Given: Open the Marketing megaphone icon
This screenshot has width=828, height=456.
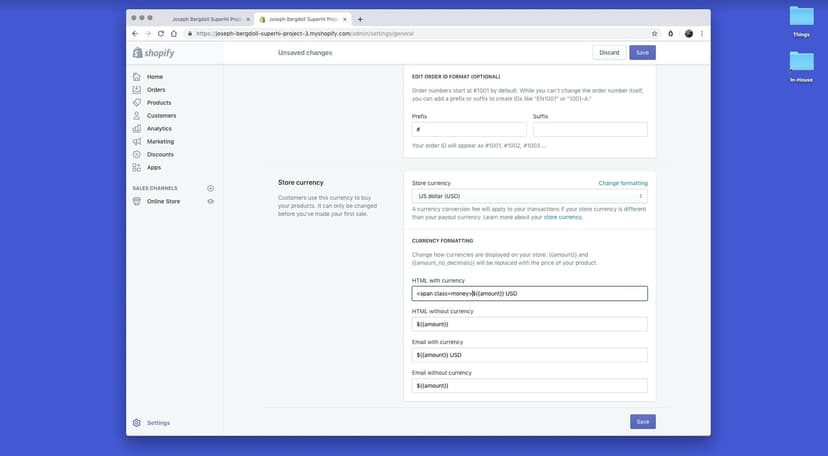Looking at the screenshot, I should click(137, 142).
